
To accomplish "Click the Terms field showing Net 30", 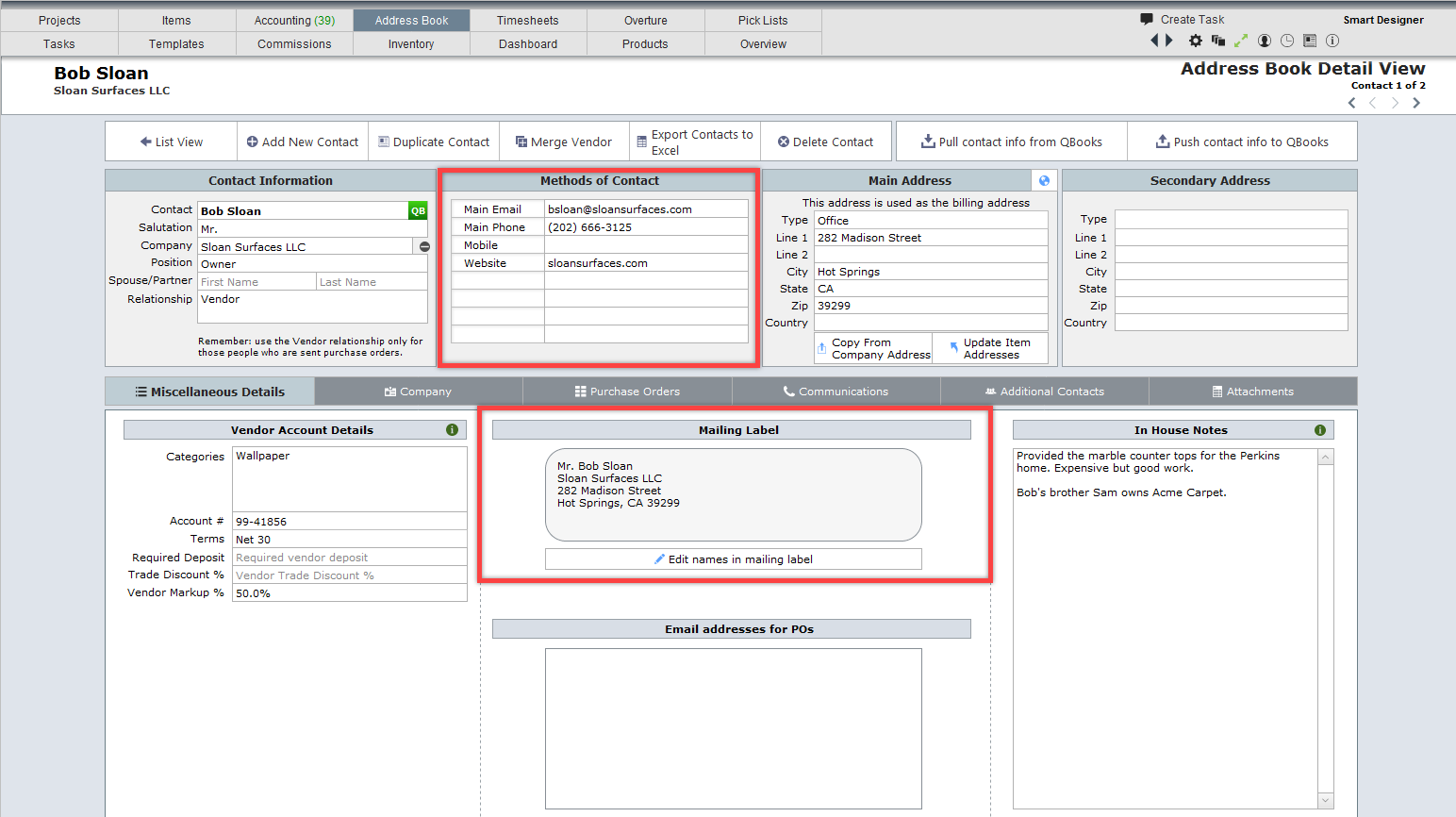I will coord(349,540).
